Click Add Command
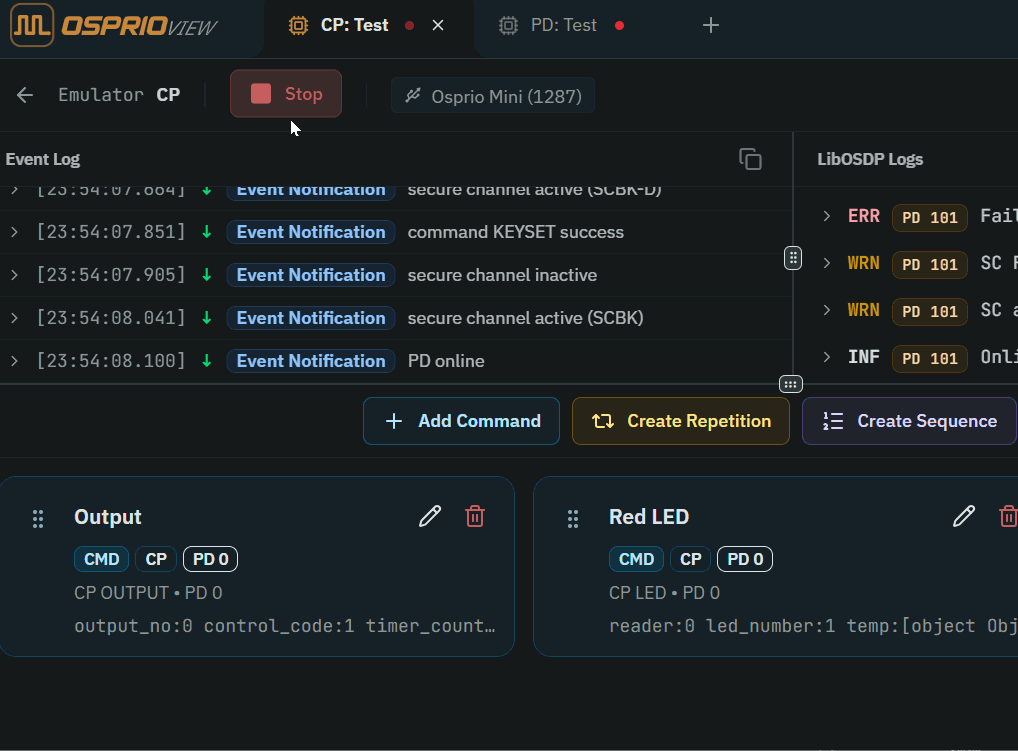 tap(461, 421)
